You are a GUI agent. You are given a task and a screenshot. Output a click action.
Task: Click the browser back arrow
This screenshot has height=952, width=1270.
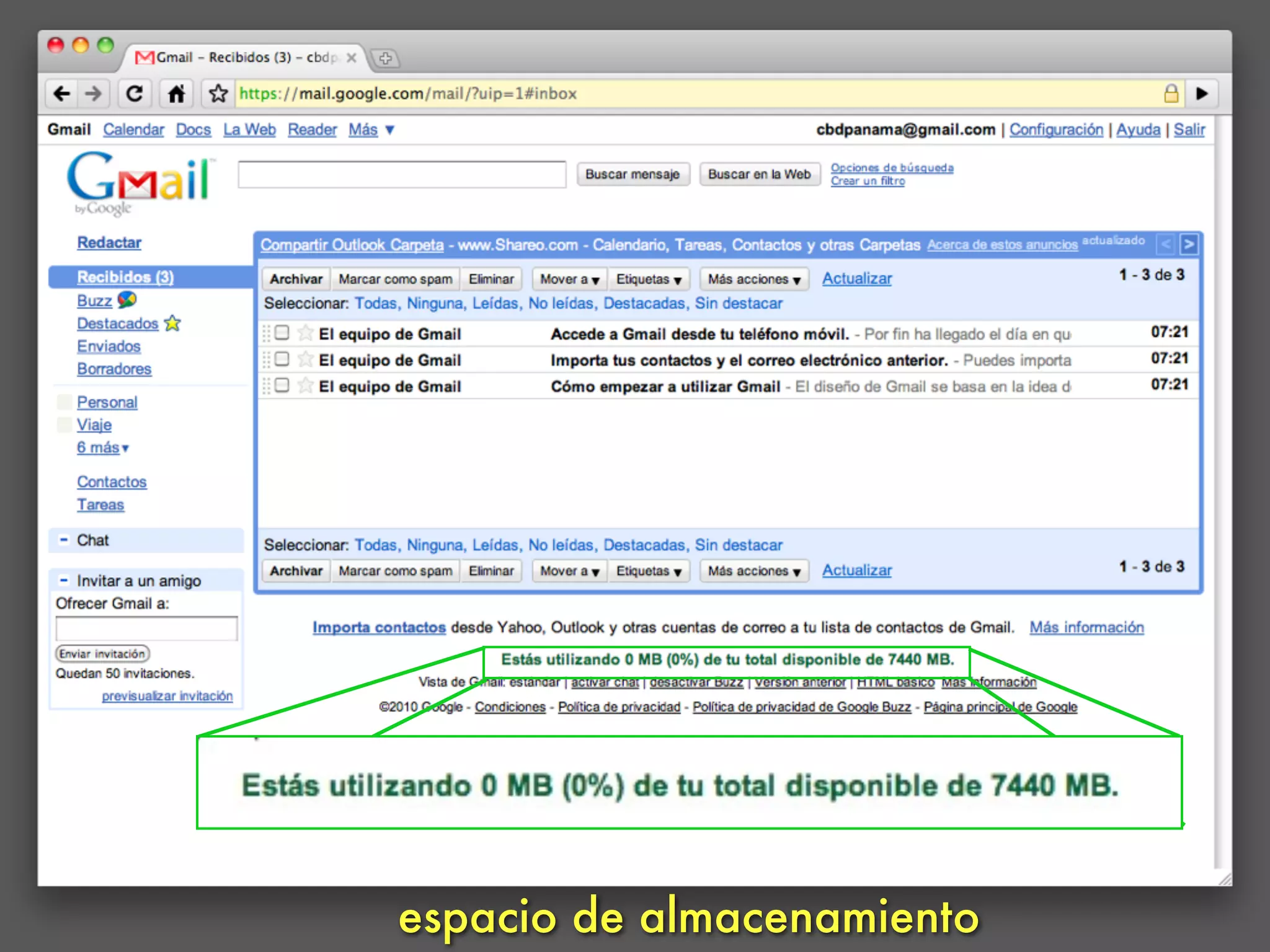61,94
